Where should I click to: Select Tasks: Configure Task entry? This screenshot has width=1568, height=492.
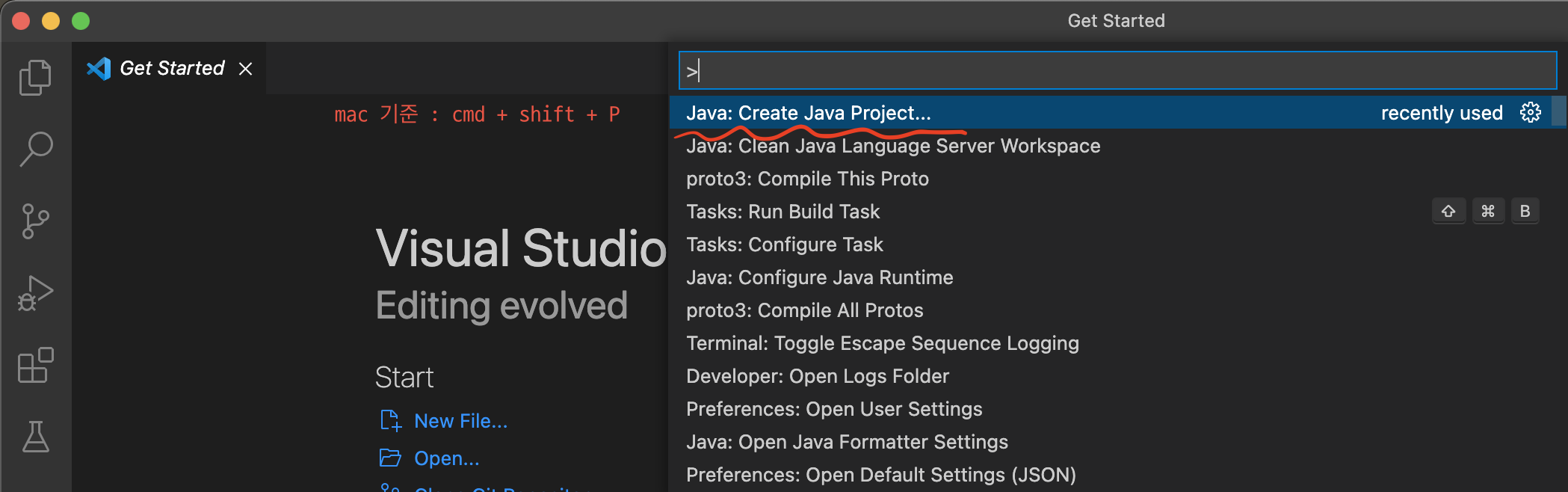[x=784, y=245]
